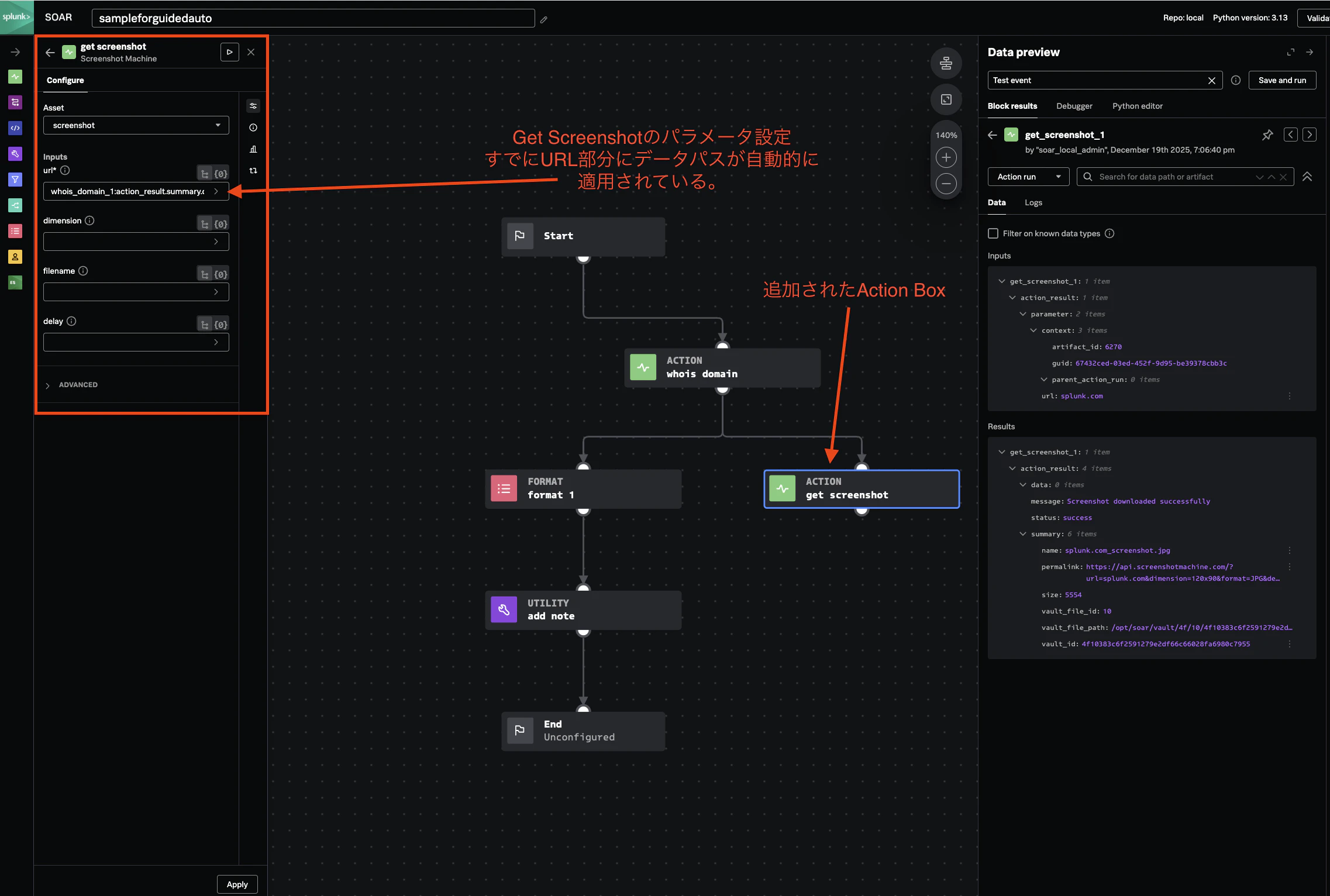Collapse the parameter node in Inputs
Screen dimensions: 1330x896
click(1023, 314)
